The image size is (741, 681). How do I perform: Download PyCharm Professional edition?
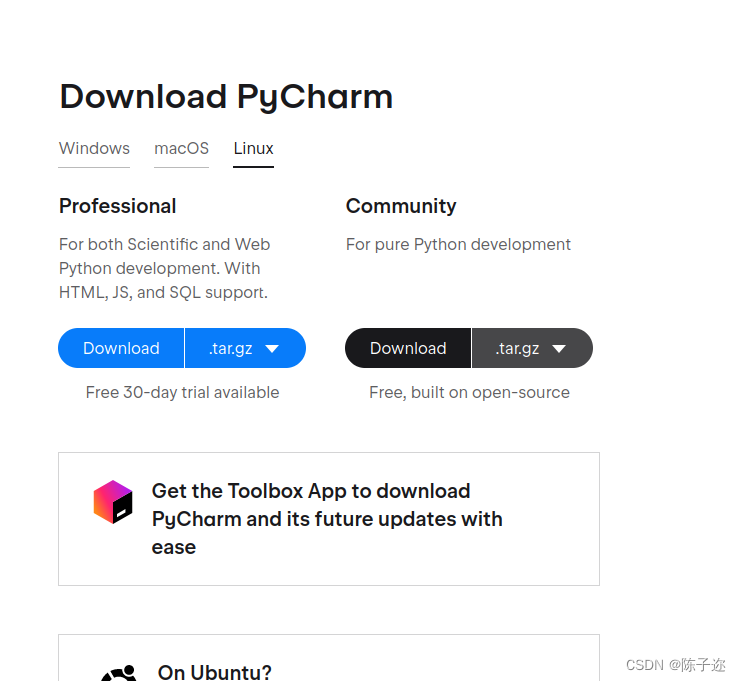pyautogui.click(x=121, y=348)
